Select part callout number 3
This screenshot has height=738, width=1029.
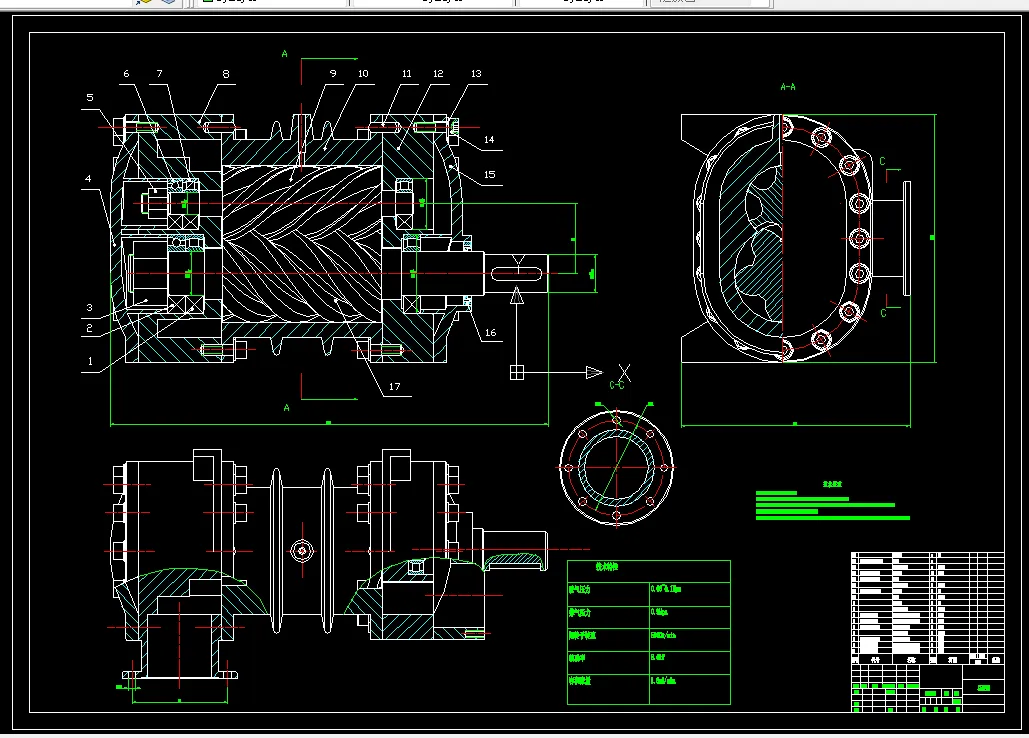click(x=89, y=307)
